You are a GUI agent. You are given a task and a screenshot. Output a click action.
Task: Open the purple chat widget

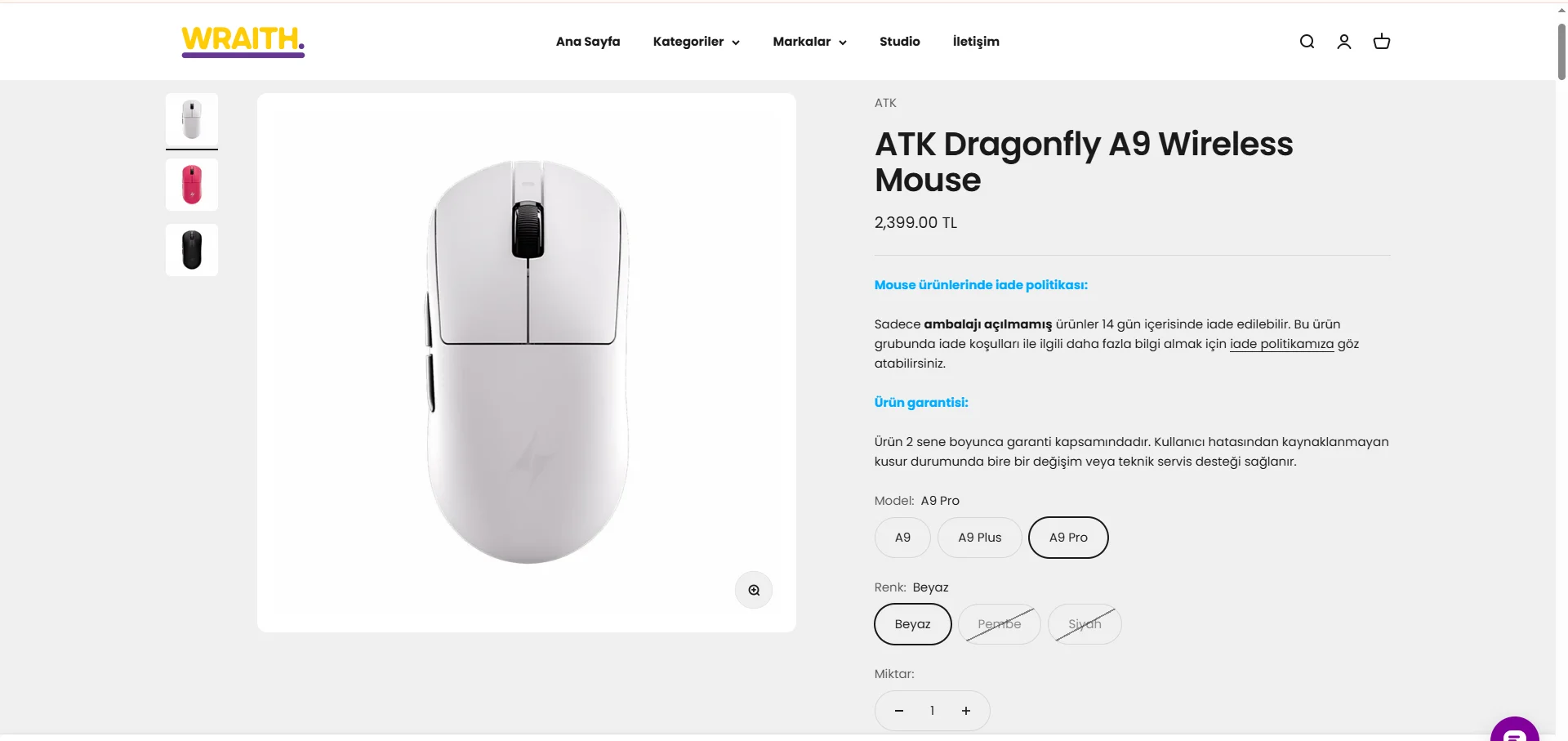pyautogui.click(x=1514, y=730)
